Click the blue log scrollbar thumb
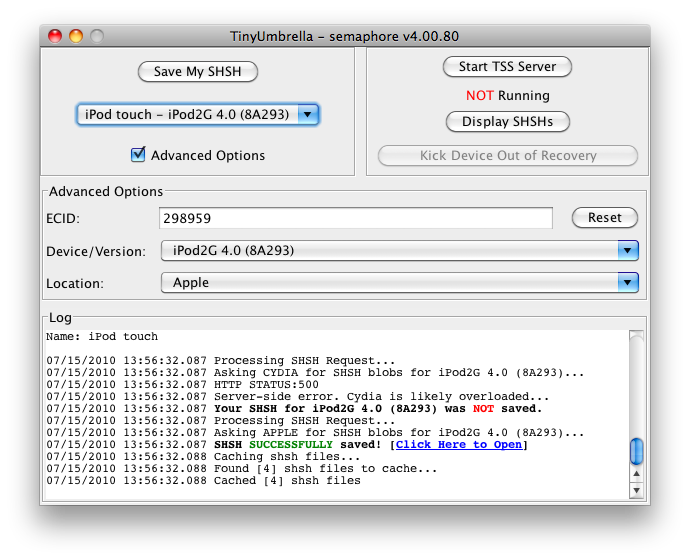 coord(635,451)
